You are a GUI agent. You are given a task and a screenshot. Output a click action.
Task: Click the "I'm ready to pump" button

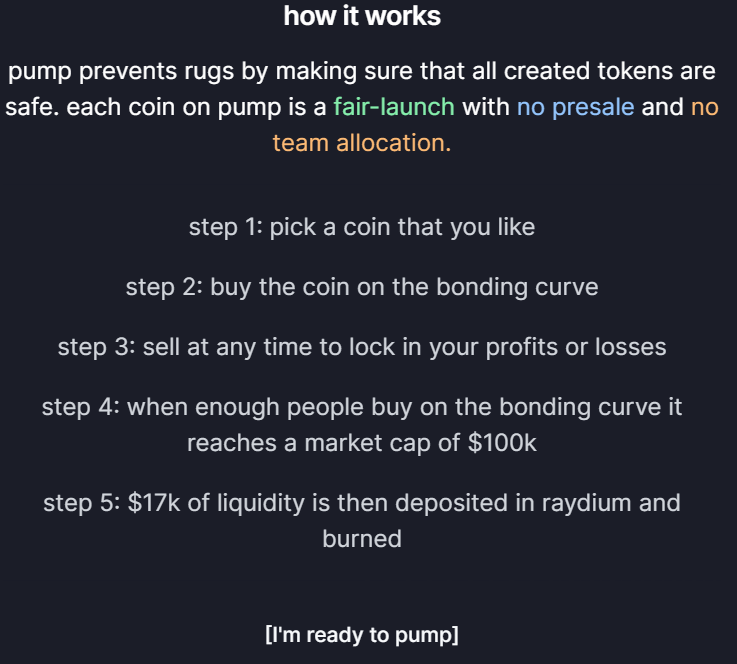(x=362, y=634)
